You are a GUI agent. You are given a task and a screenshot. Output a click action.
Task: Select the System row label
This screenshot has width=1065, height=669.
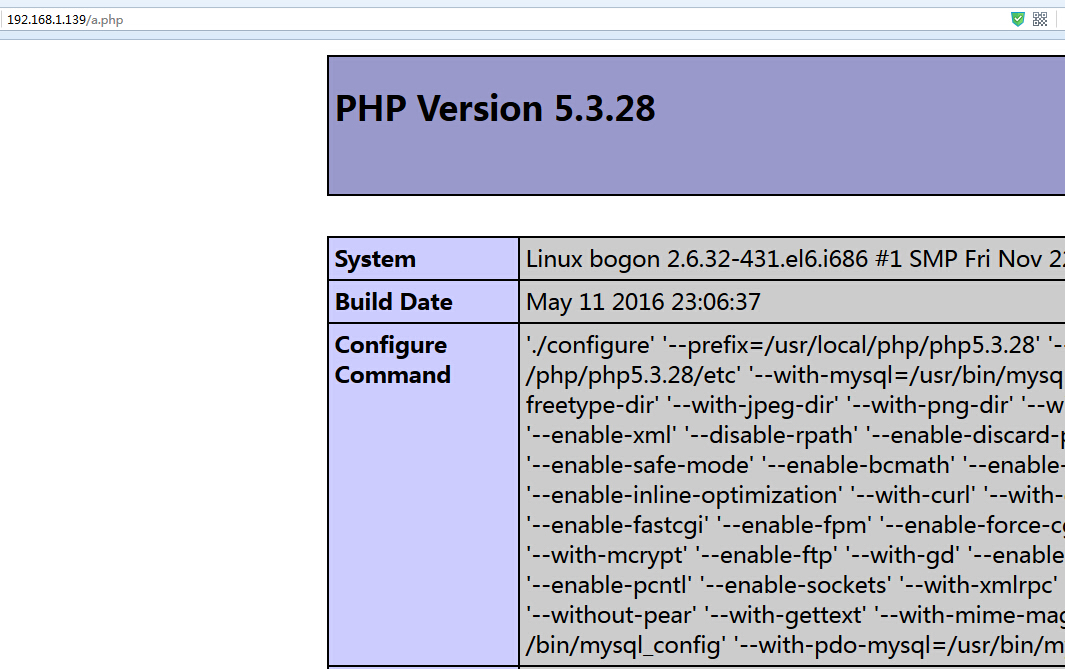pos(375,259)
